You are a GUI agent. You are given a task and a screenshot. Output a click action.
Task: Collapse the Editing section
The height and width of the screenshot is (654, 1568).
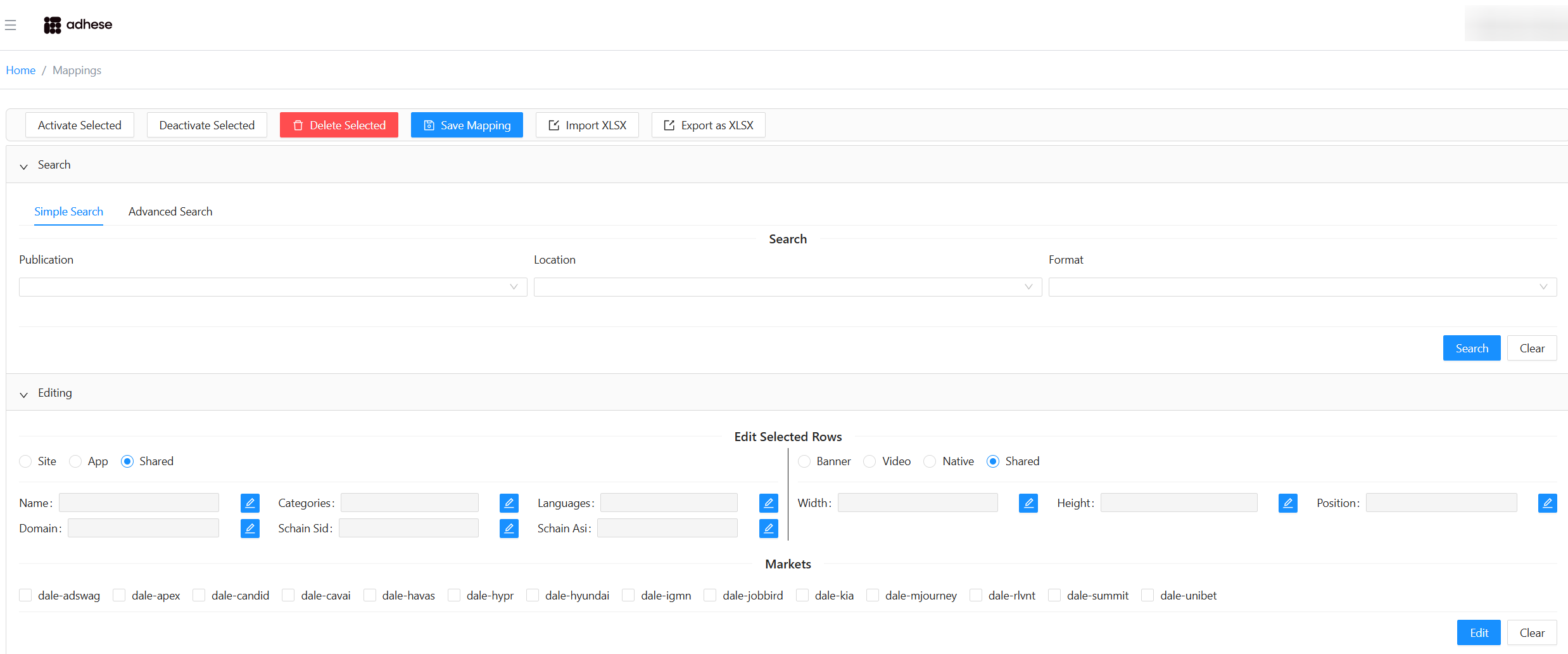pos(24,394)
